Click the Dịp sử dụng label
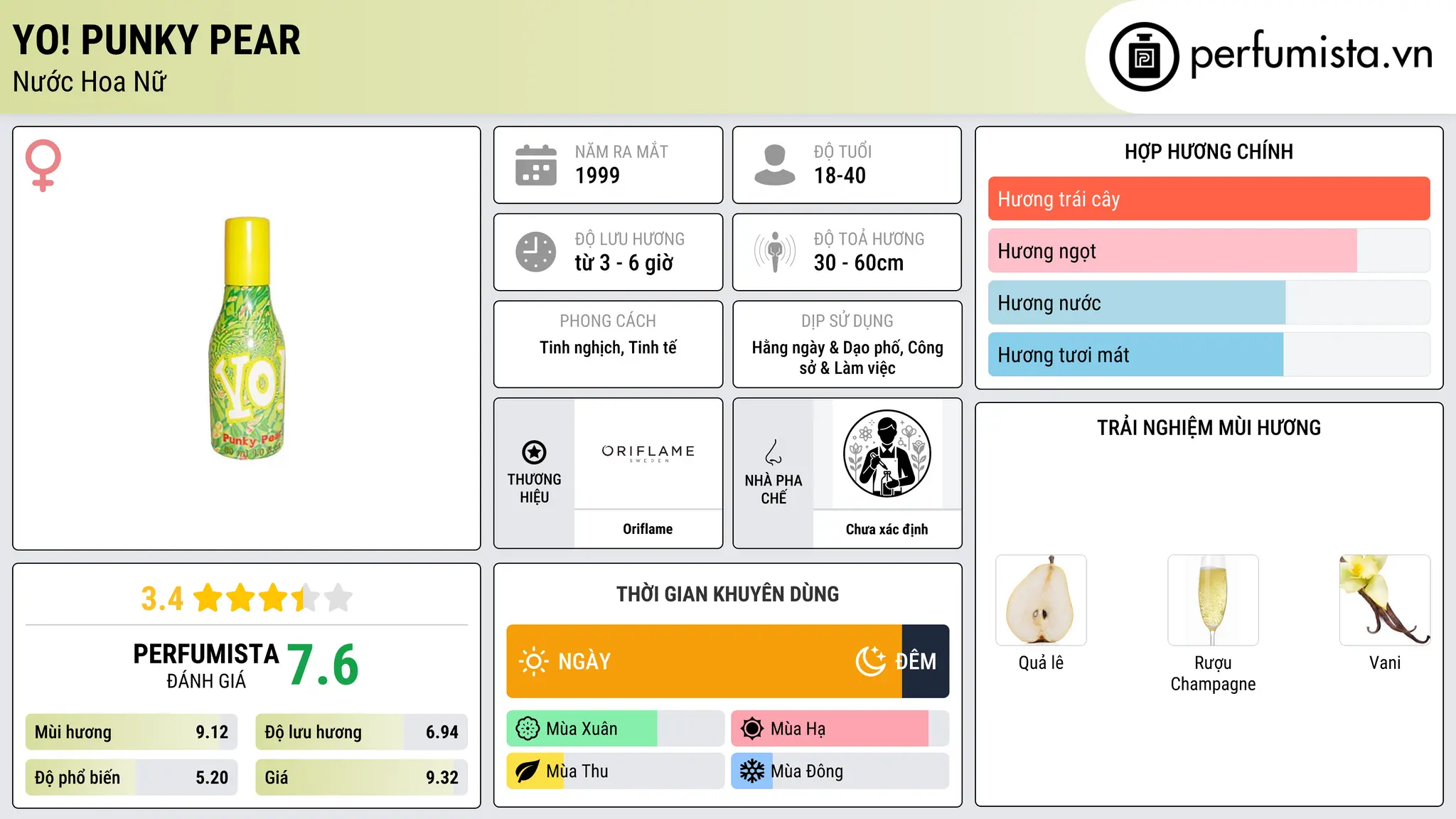Viewport: 1456px width, 819px height. tap(847, 321)
